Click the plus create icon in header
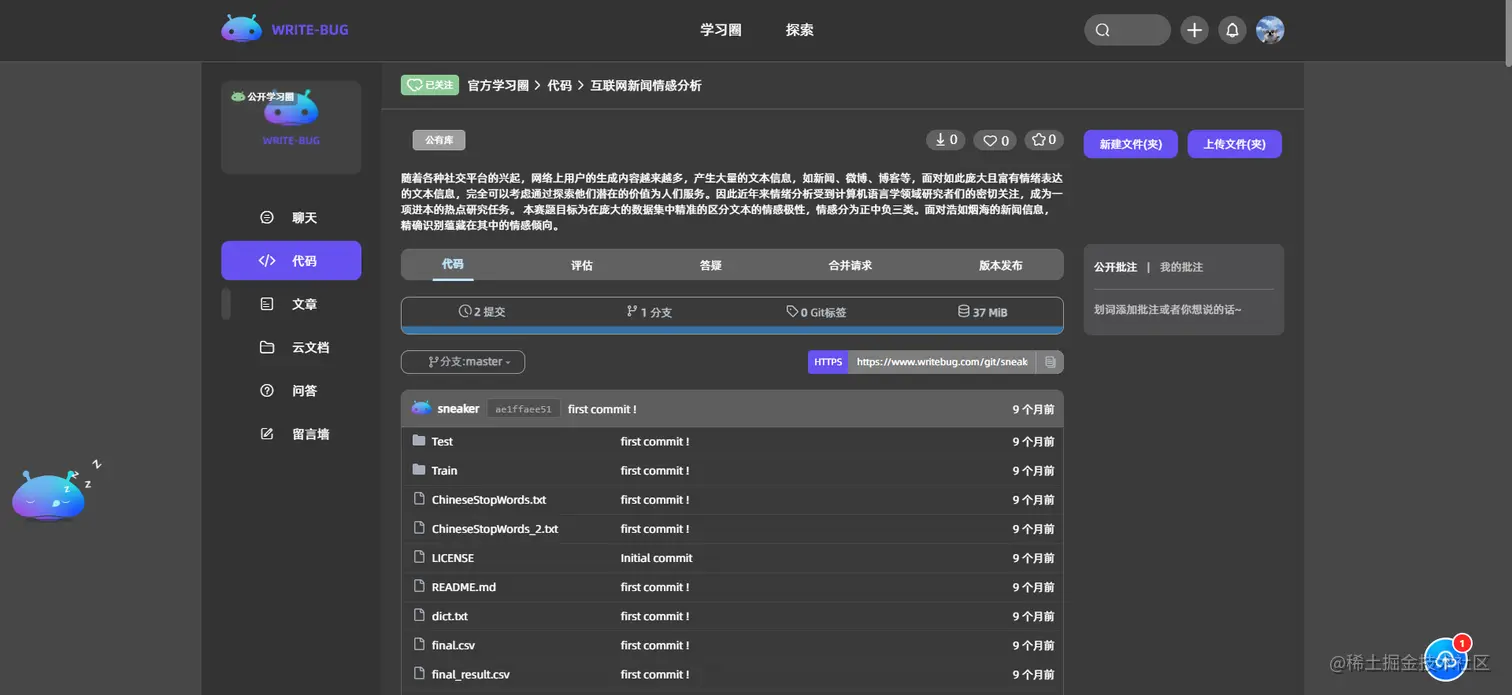 (x=1194, y=30)
